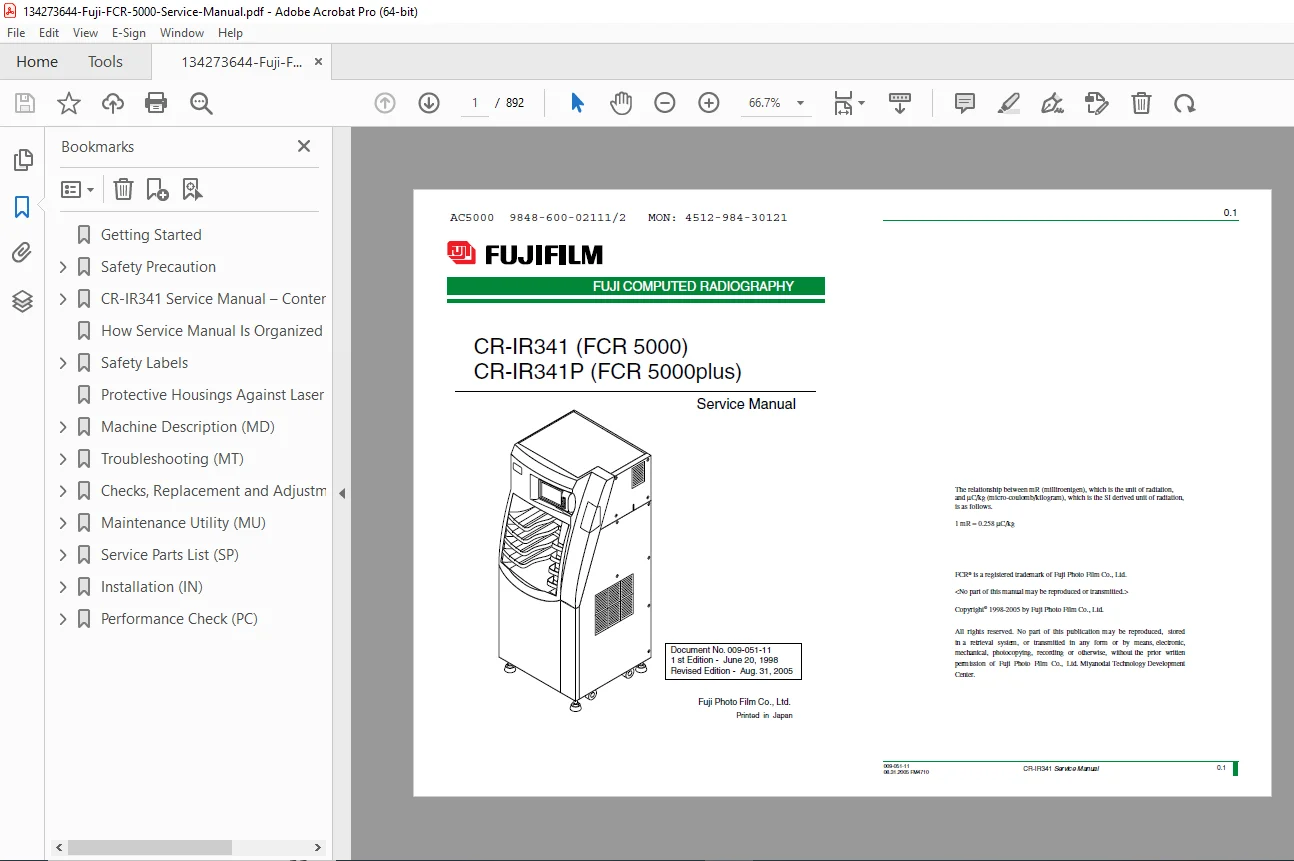Open the Sign document pen tool
Viewport: 1294px width, 861px height.
tap(1052, 103)
